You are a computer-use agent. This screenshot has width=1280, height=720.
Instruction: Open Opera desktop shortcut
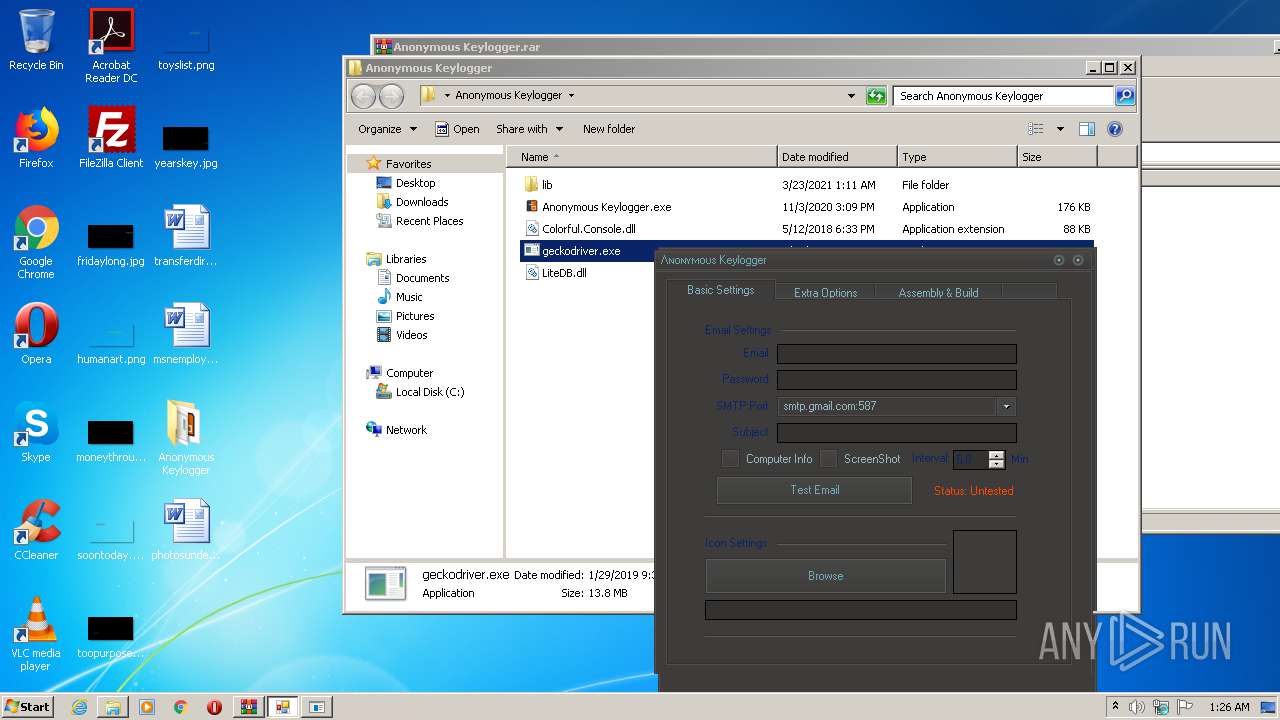[36, 334]
